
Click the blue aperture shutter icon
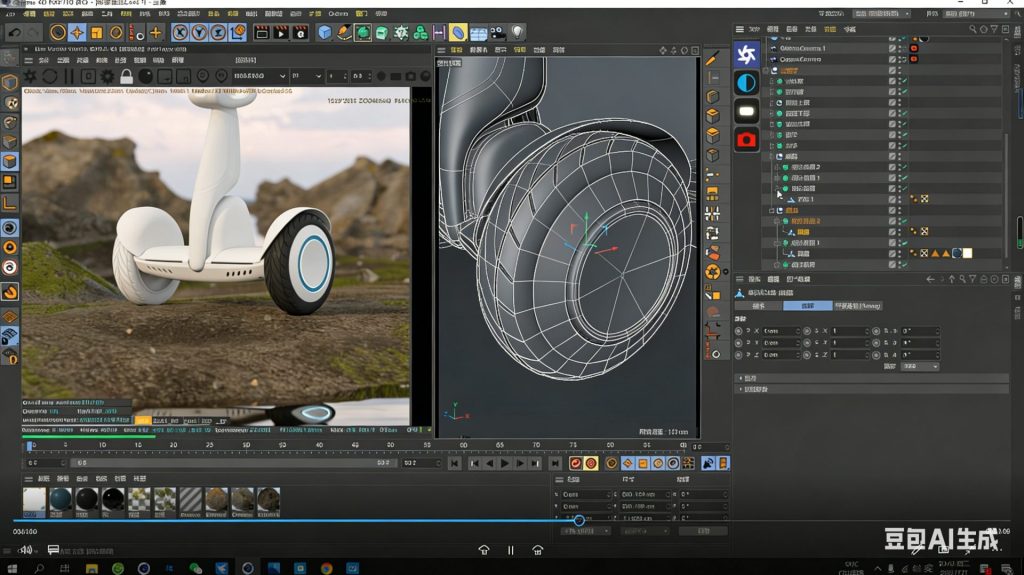tap(746, 54)
